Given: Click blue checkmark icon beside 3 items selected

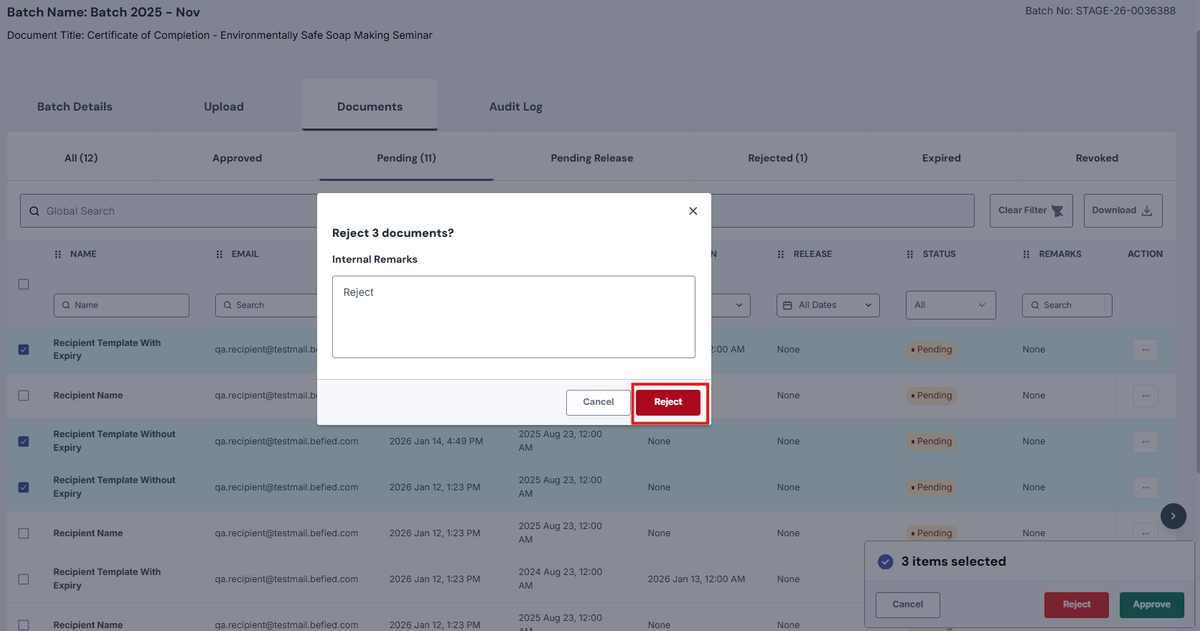Looking at the screenshot, I should pos(885,562).
